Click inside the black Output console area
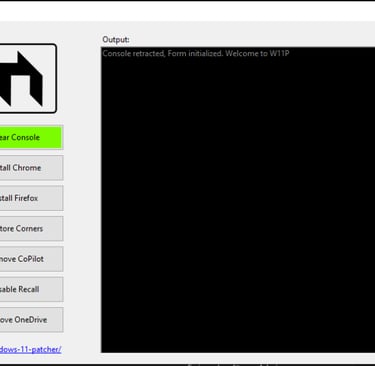375x366 pixels. 238,200
